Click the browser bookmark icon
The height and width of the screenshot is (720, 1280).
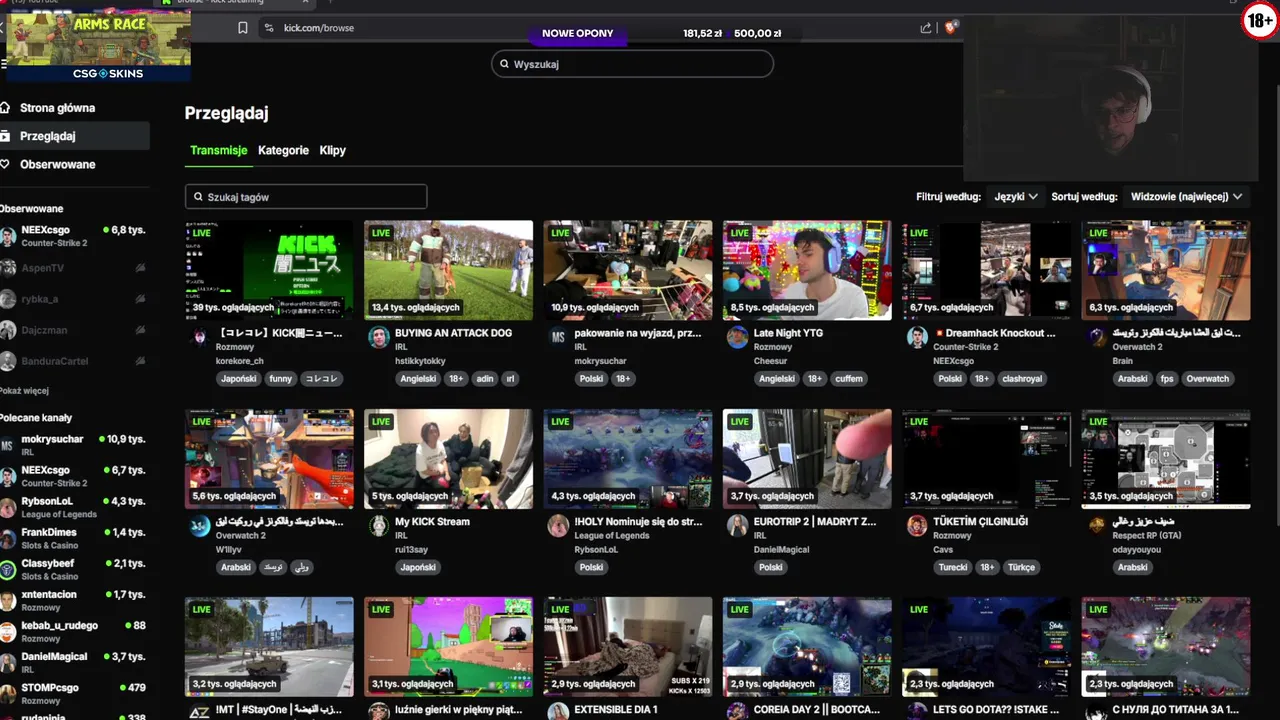coord(243,28)
